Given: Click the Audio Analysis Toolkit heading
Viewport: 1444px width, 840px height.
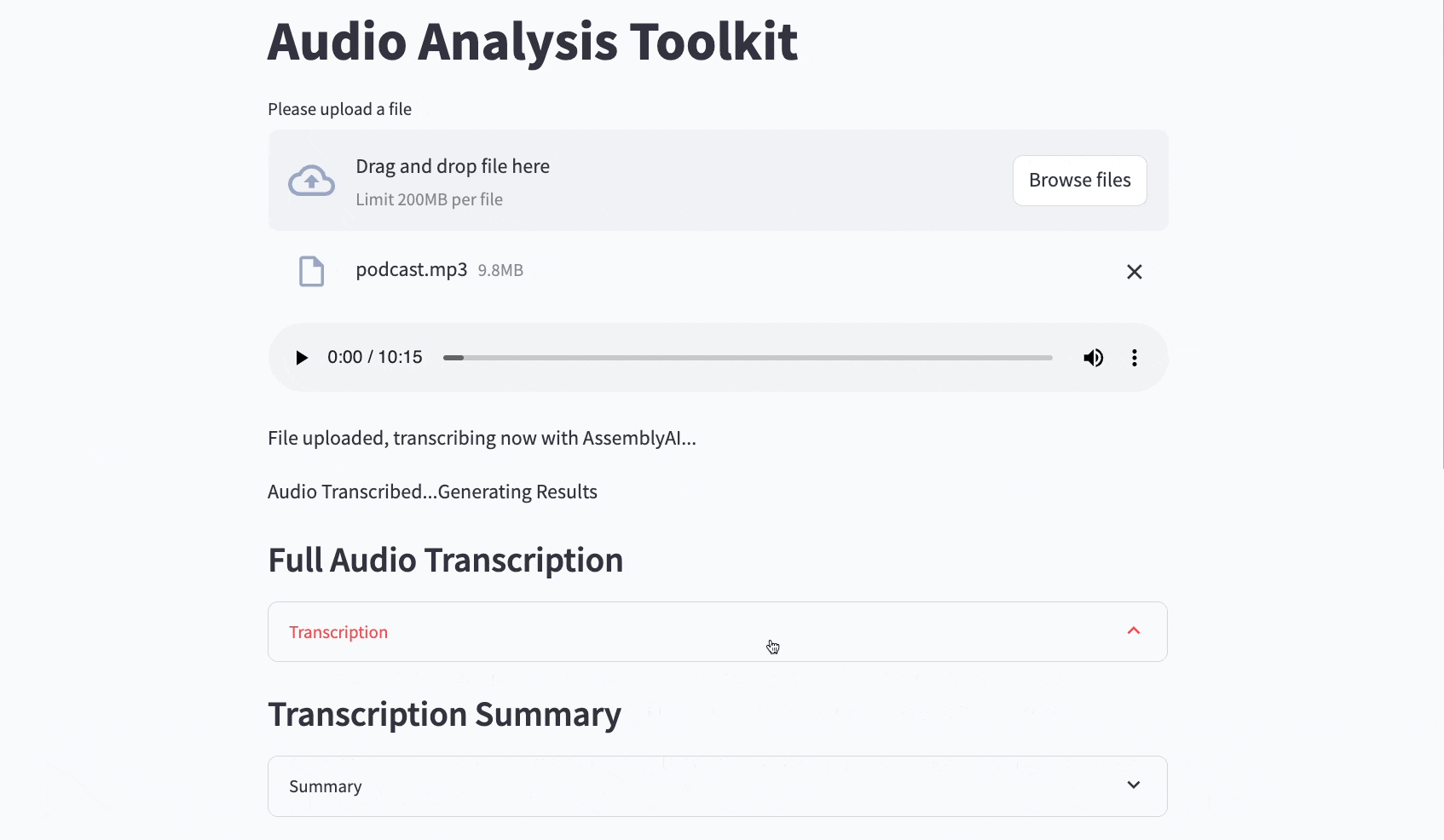Looking at the screenshot, I should [532, 42].
